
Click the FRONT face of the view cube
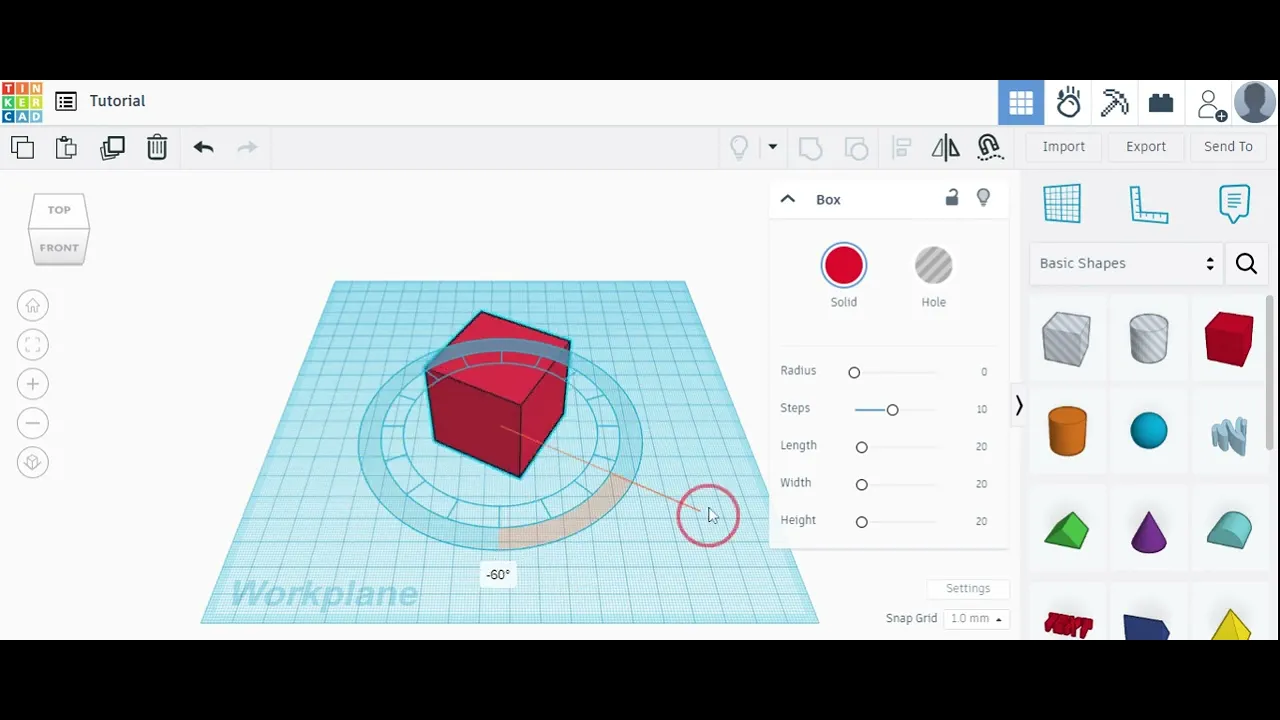59,248
